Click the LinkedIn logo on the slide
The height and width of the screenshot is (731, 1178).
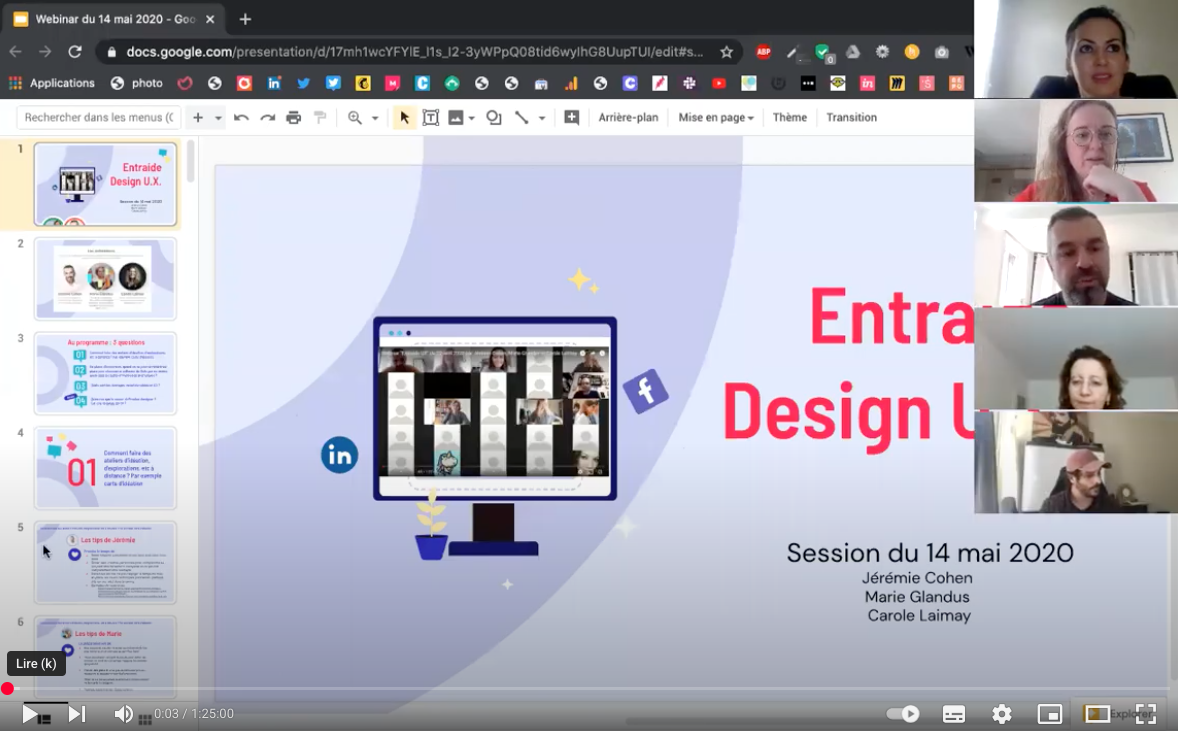click(x=340, y=455)
